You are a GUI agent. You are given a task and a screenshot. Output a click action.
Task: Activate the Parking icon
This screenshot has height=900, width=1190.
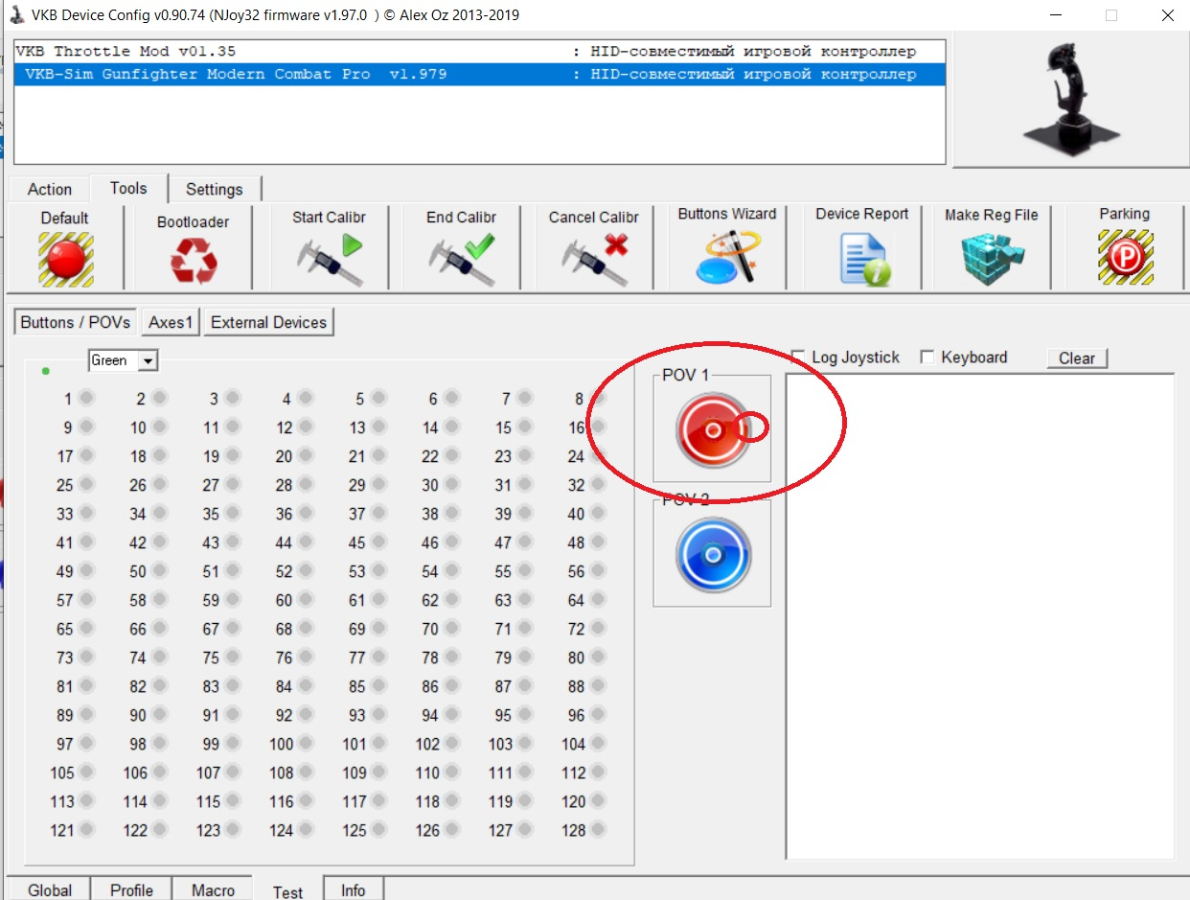coord(1124,258)
